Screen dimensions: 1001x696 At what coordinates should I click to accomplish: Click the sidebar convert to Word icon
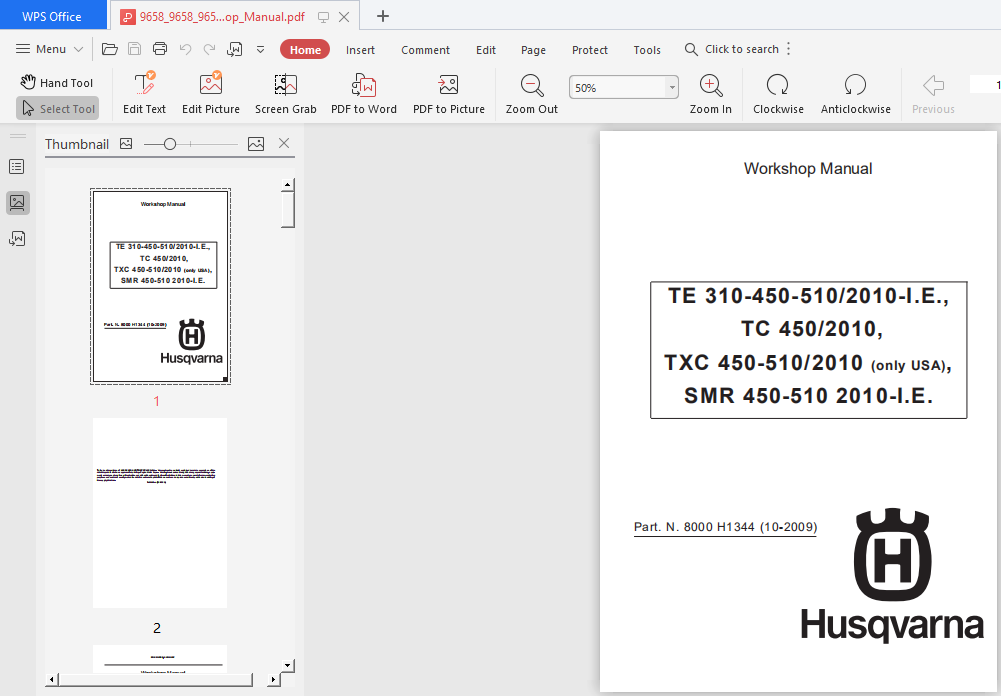pos(17,239)
